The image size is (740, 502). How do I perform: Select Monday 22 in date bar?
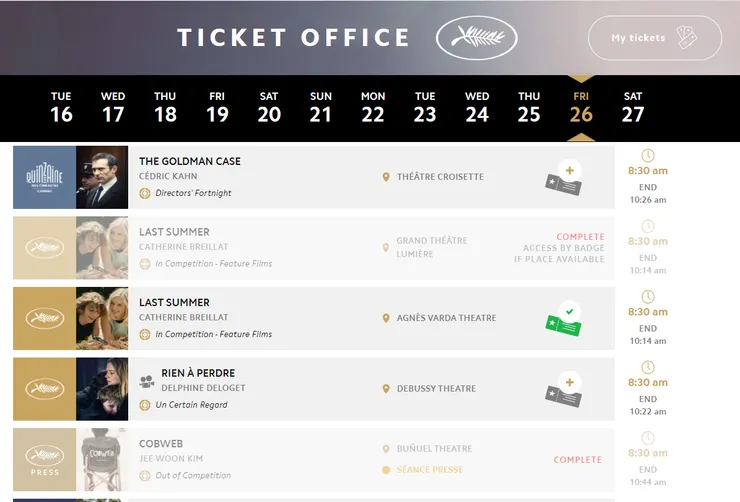(x=373, y=107)
